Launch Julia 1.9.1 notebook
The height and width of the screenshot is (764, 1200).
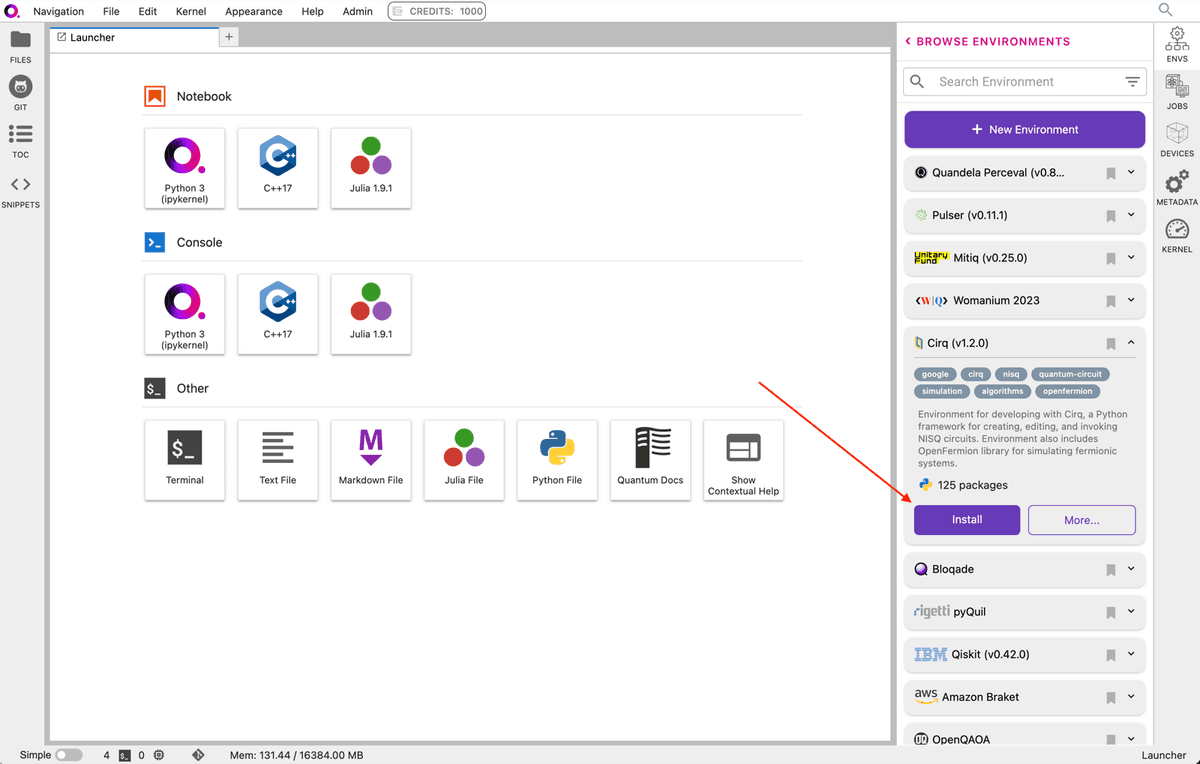pos(371,168)
